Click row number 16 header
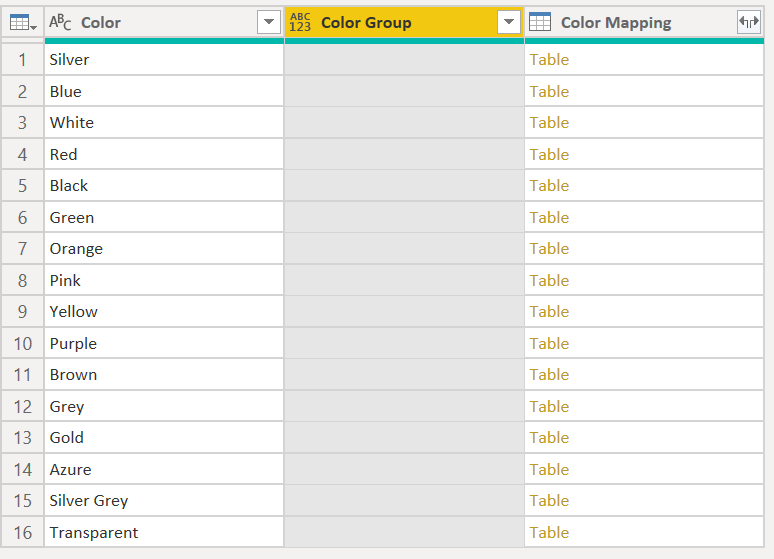Image resolution: width=774 pixels, height=559 pixels. coord(22,532)
